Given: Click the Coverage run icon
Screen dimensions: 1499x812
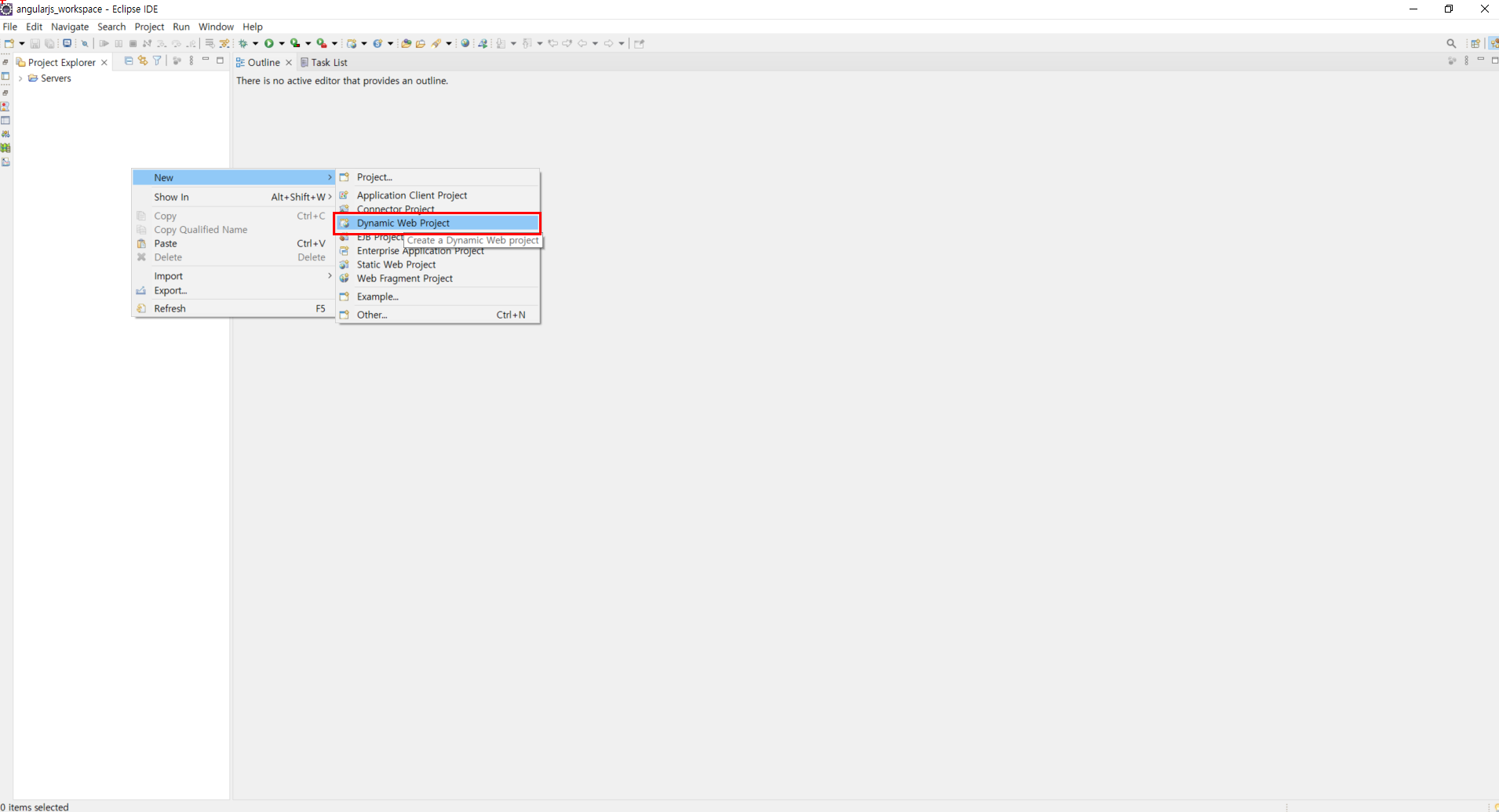Looking at the screenshot, I should pos(295,43).
